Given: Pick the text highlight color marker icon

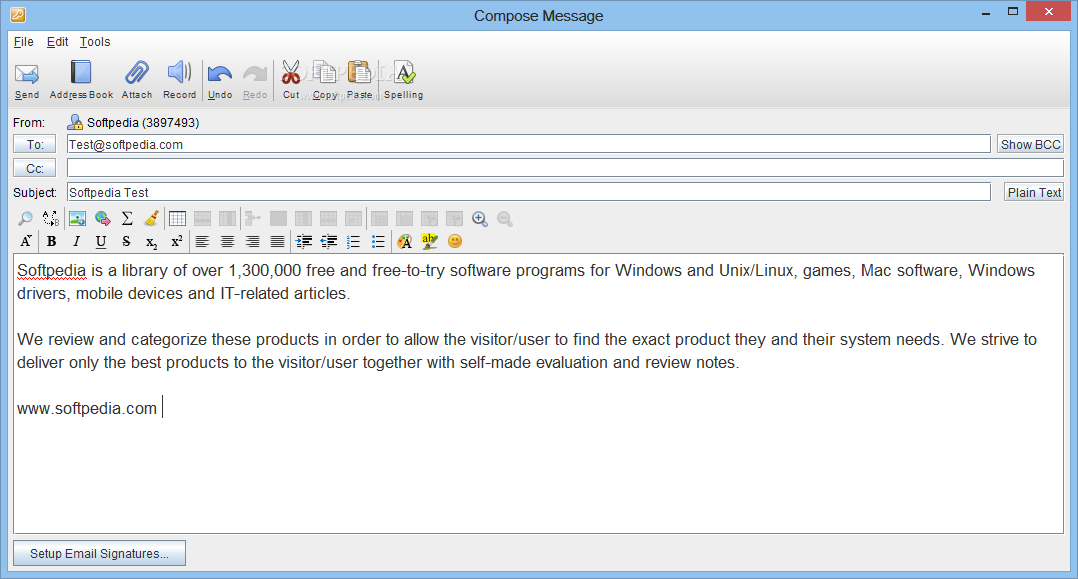Looking at the screenshot, I should [430, 241].
